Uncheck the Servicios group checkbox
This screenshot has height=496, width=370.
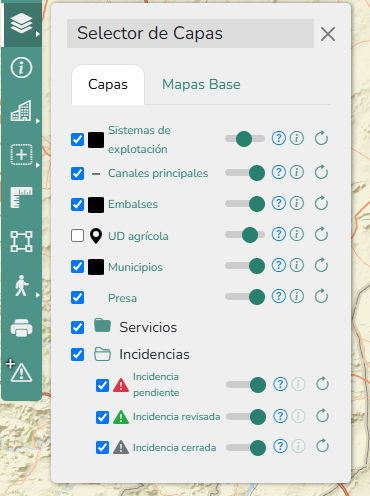pos(77,327)
